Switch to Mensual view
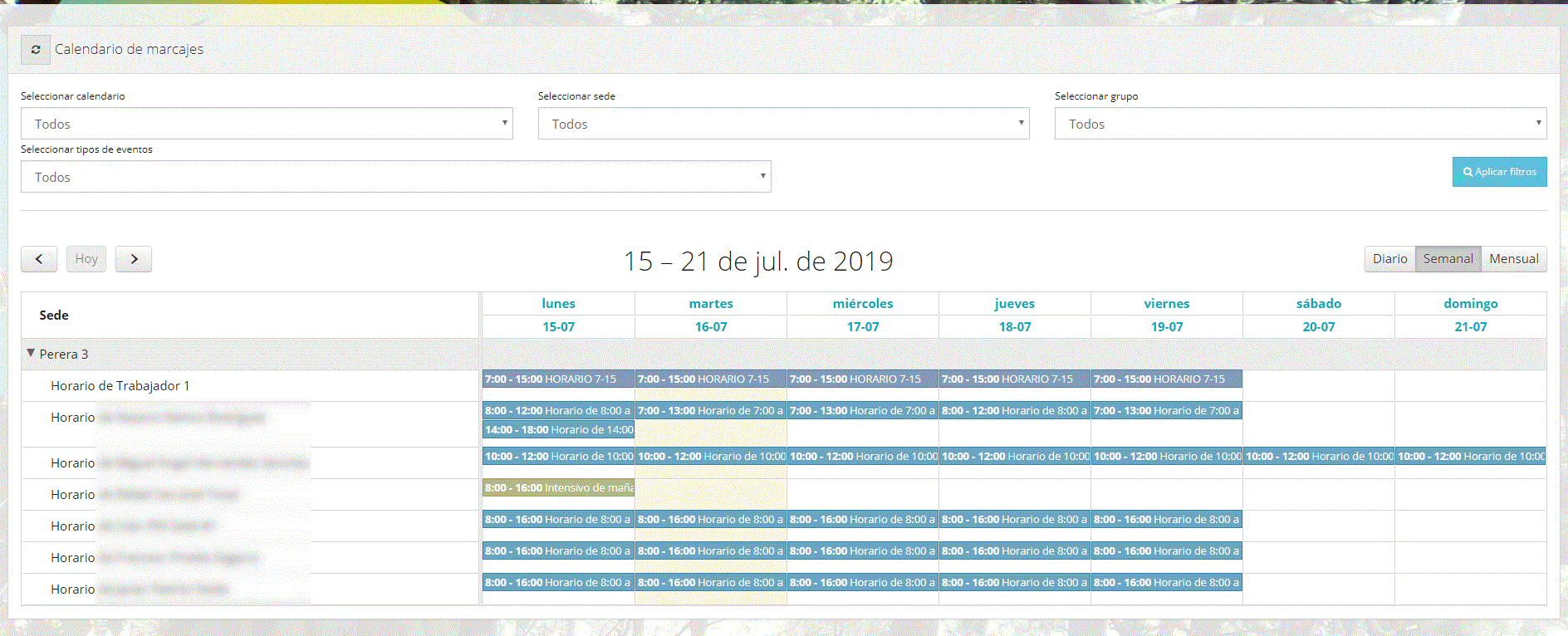The image size is (1568, 636). 1513,259
